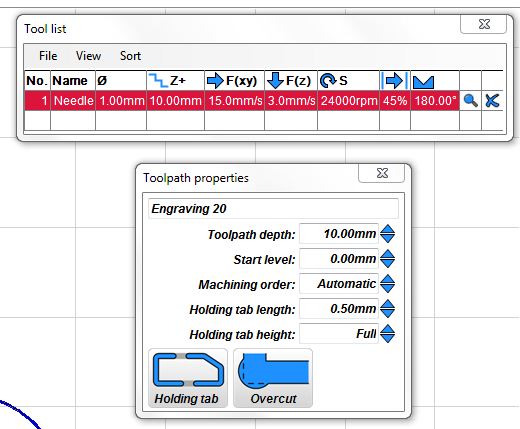520x429 pixels.
Task: Change Holding tab height with stepper arrows
Action: click(x=387, y=333)
